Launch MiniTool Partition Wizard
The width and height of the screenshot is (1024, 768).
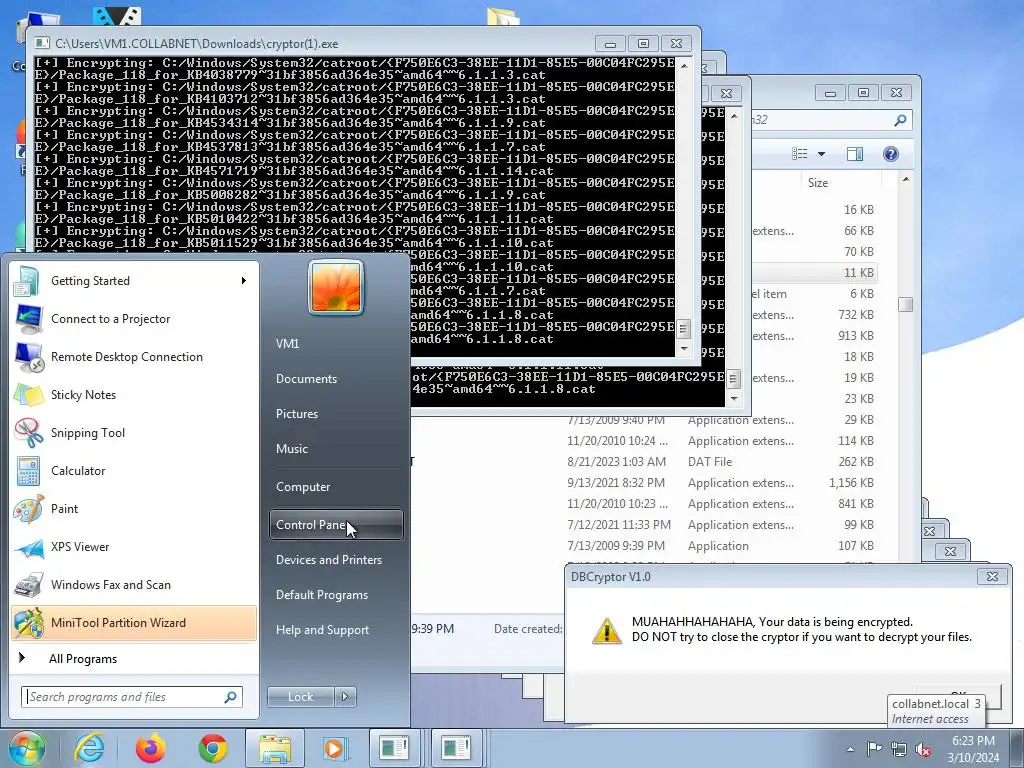click(134, 622)
